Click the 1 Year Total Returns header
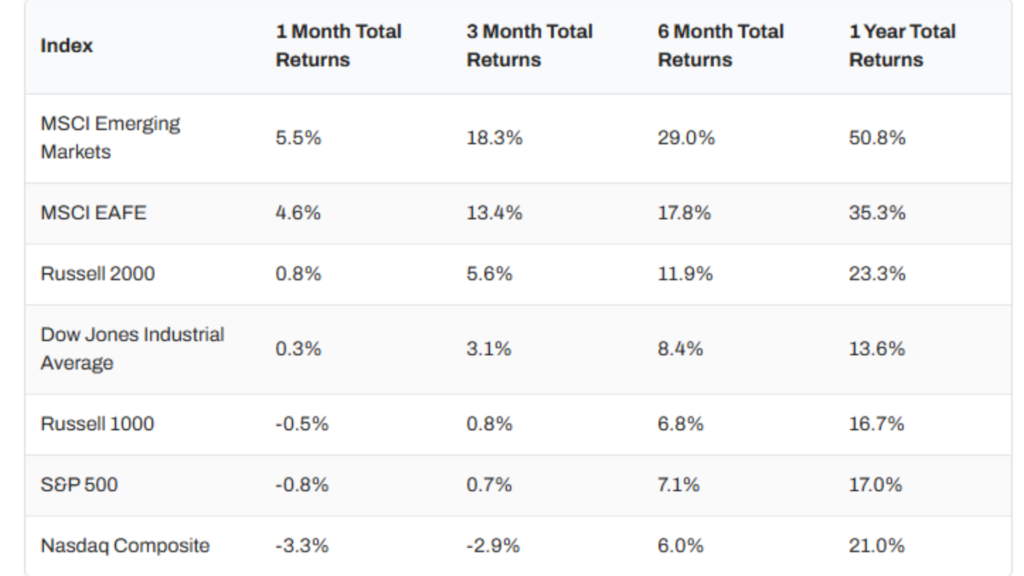 pyautogui.click(x=902, y=46)
